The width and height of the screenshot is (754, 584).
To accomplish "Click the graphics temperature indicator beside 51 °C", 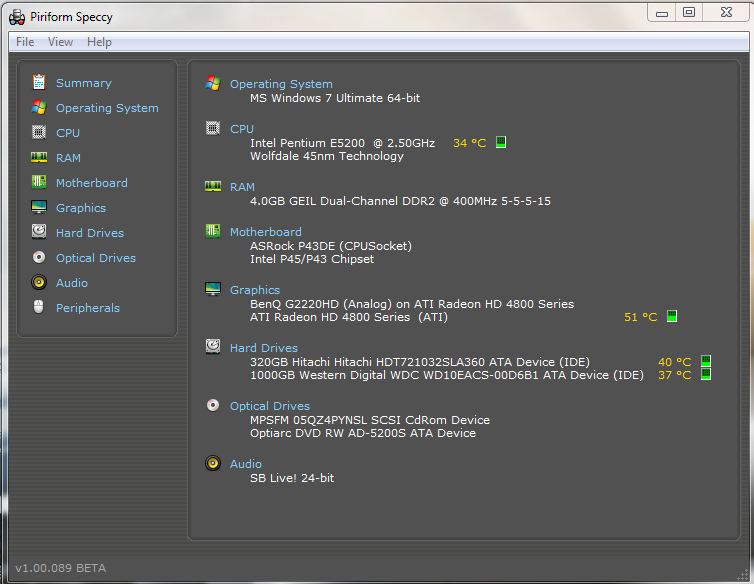I will coord(672,317).
